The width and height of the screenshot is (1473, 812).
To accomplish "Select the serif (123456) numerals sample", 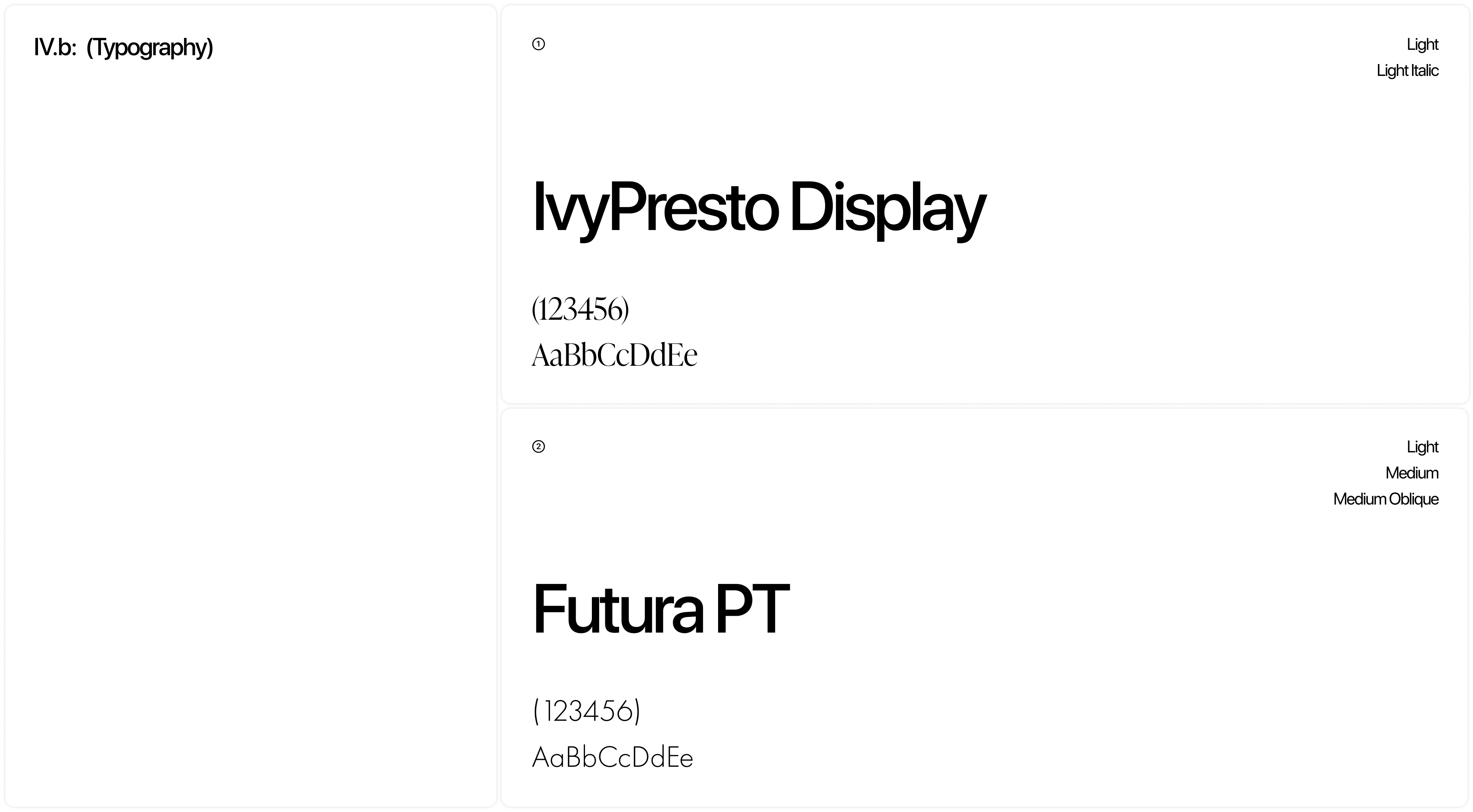I will [x=580, y=309].
